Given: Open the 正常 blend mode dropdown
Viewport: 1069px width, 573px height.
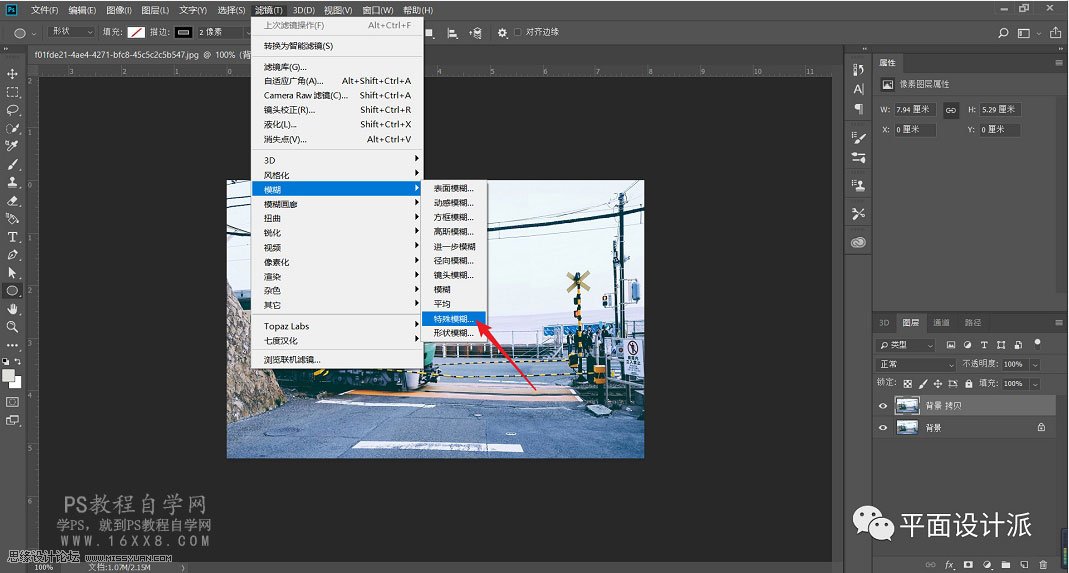Looking at the screenshot, I should point(916,364).
